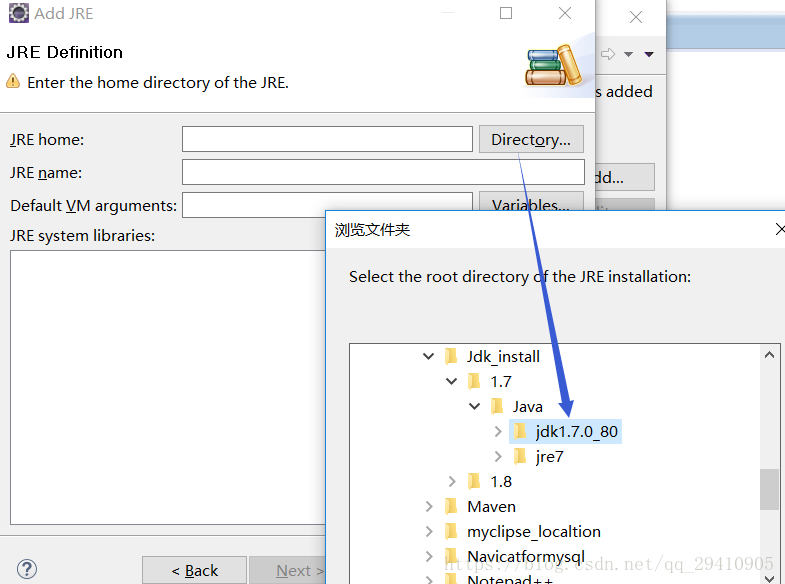Screen dimensions: 785x584
Task: Click the Variables... button
Action: click(531, 201)
